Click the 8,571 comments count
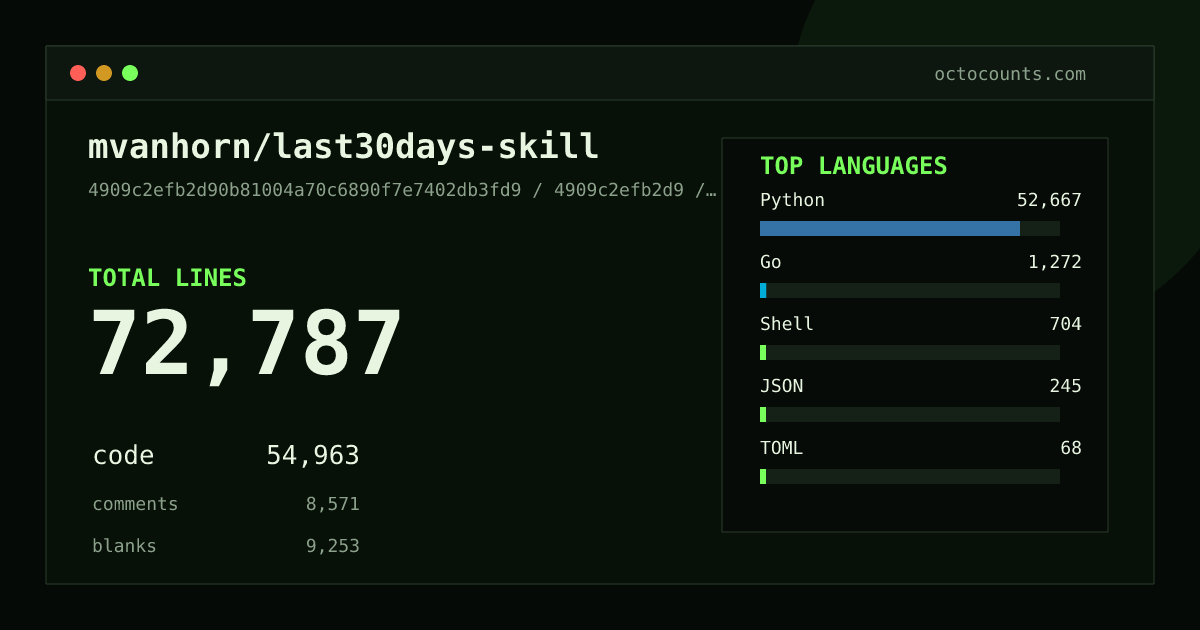 click(332, 504)
